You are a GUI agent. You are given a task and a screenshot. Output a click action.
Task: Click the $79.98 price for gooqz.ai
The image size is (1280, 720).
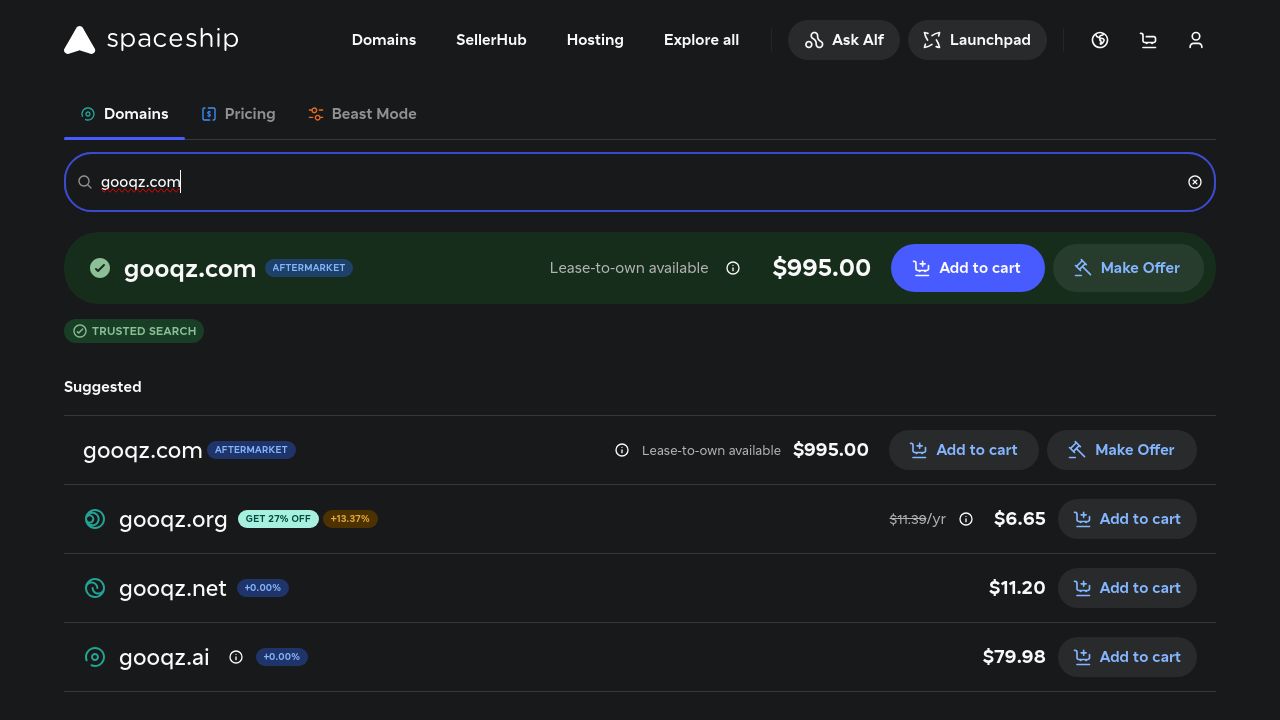click(1014, 657)
